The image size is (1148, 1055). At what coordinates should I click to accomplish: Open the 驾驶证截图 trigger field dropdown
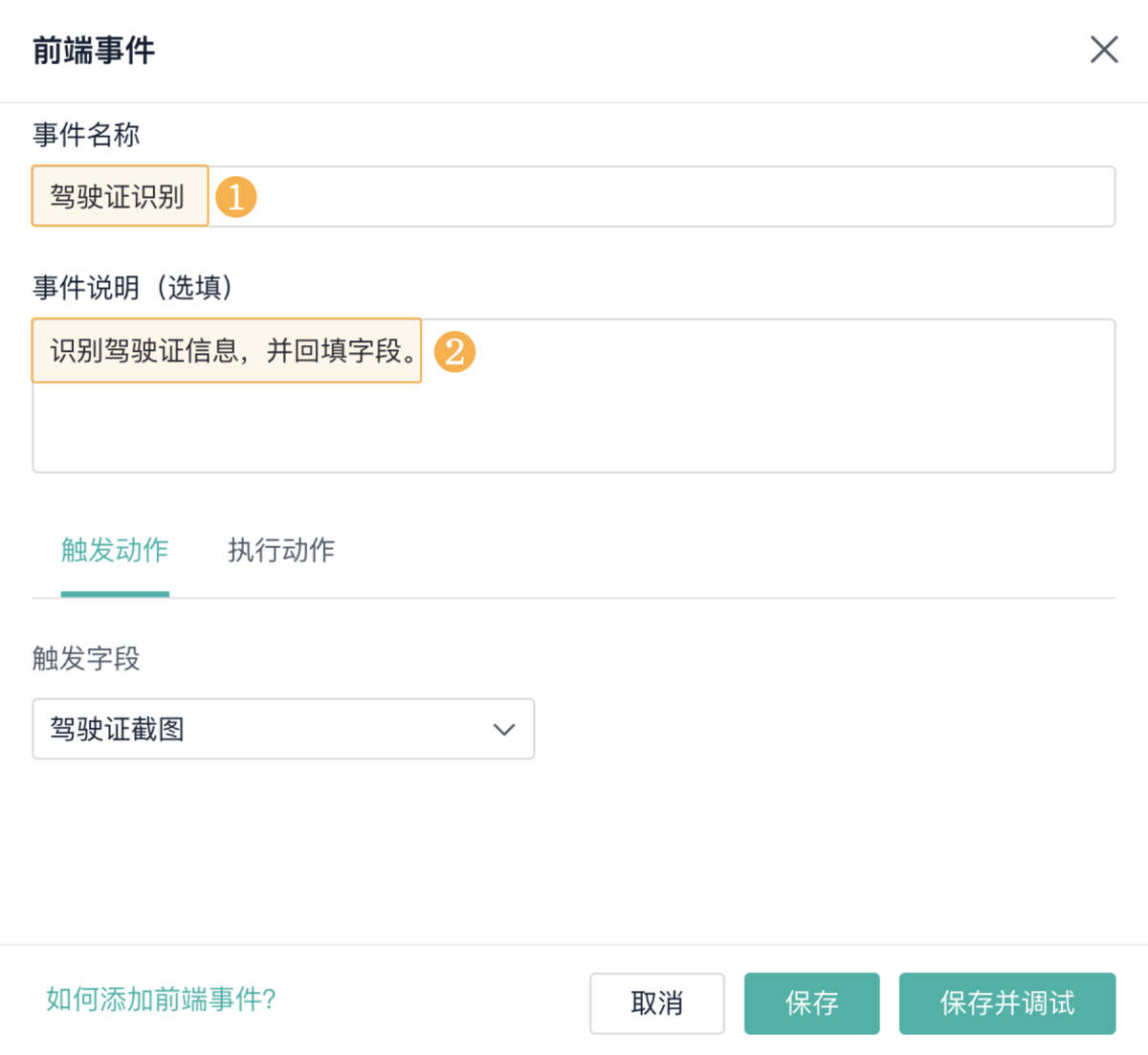[x=282, y=729]
